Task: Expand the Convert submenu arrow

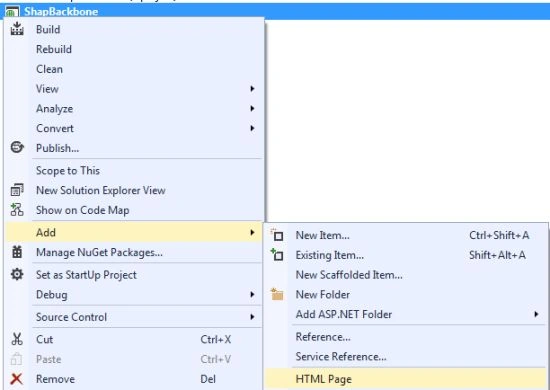Action: coord(252,128)
